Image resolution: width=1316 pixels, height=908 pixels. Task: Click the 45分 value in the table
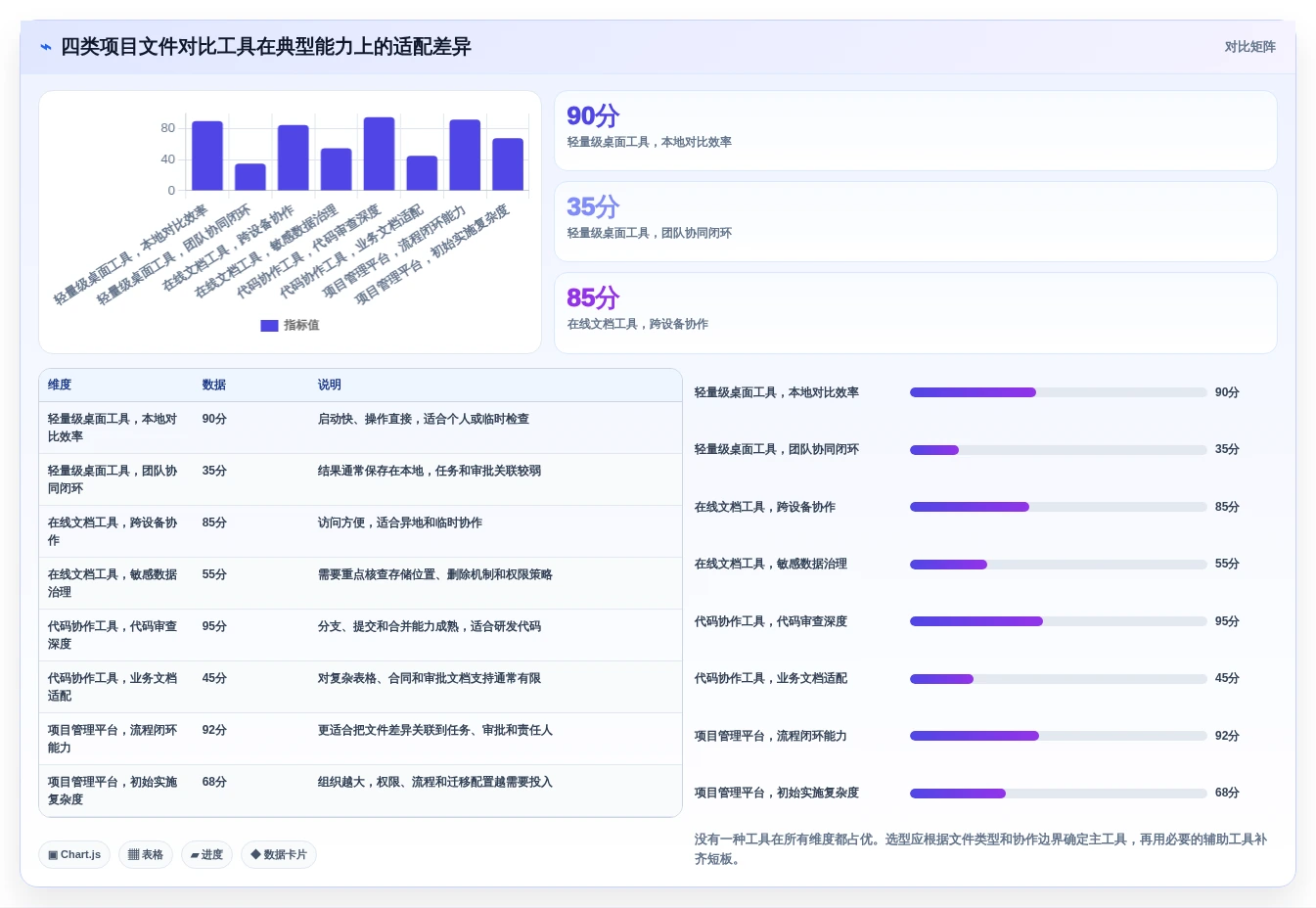click(214, 678)
